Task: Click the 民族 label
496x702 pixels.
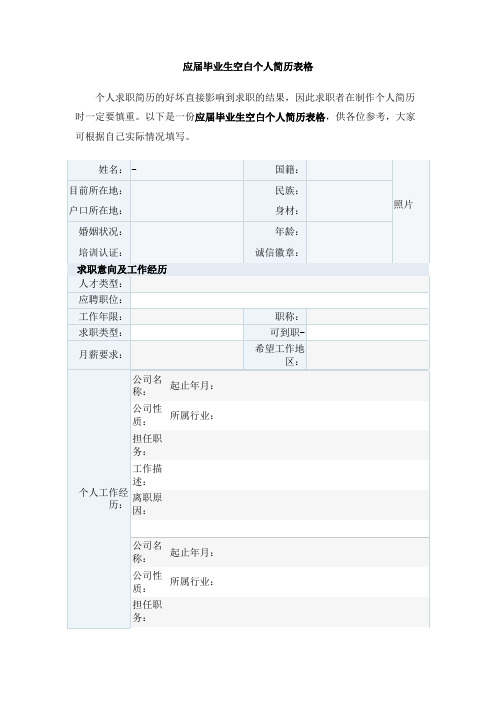Action: [x=287, y=191]
